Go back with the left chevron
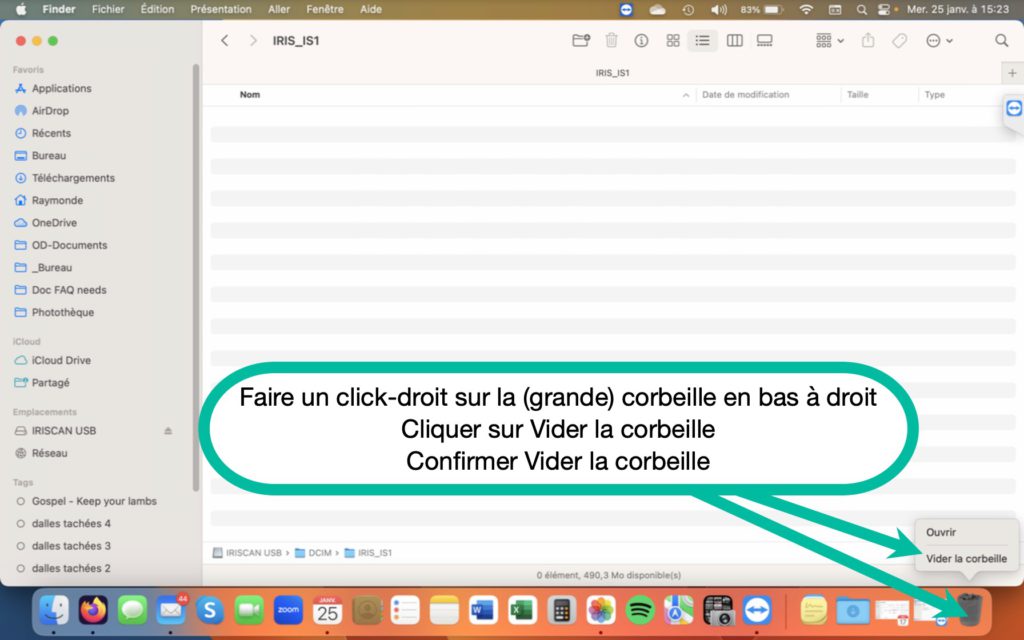1024x640 pixels. point(225,41)
